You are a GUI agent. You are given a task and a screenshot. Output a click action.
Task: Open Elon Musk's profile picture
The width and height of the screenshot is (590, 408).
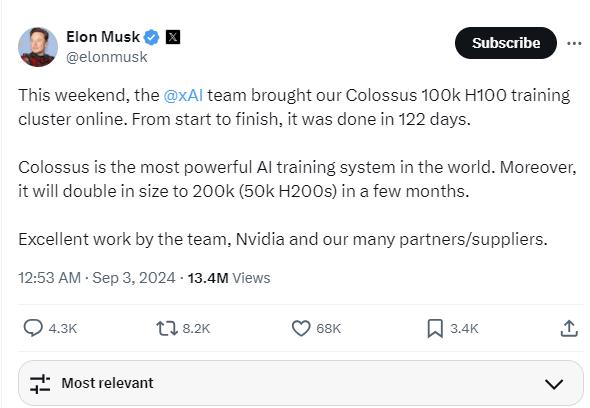pyautogui.click(x=38, y=47)
